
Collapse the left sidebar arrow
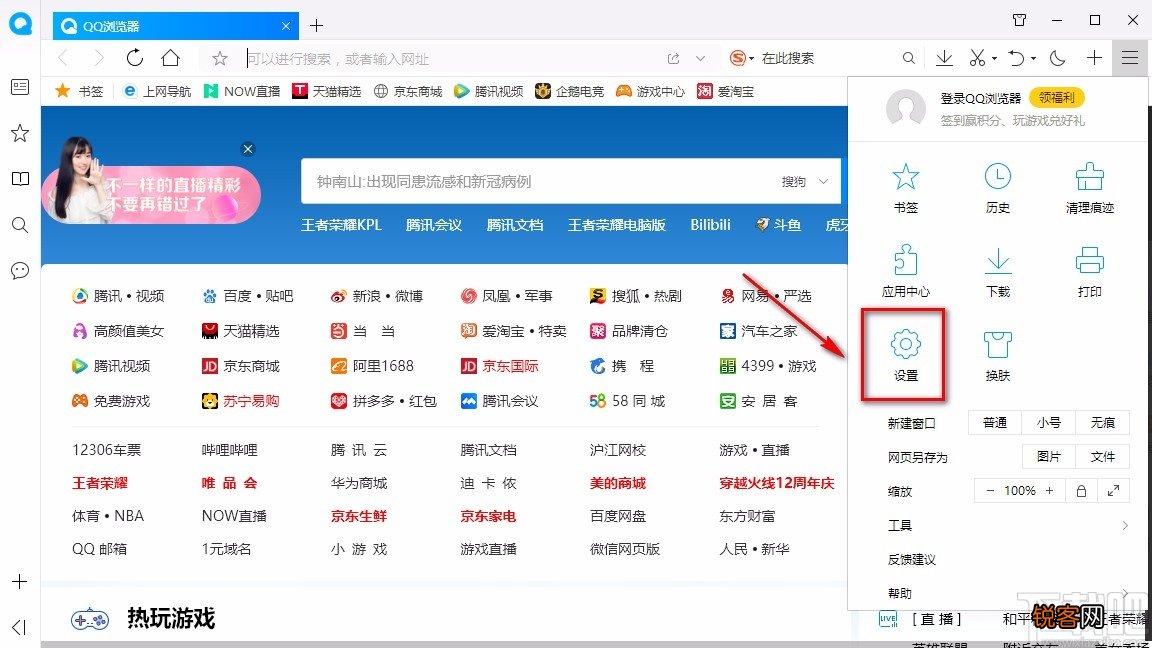coord(20,627)
